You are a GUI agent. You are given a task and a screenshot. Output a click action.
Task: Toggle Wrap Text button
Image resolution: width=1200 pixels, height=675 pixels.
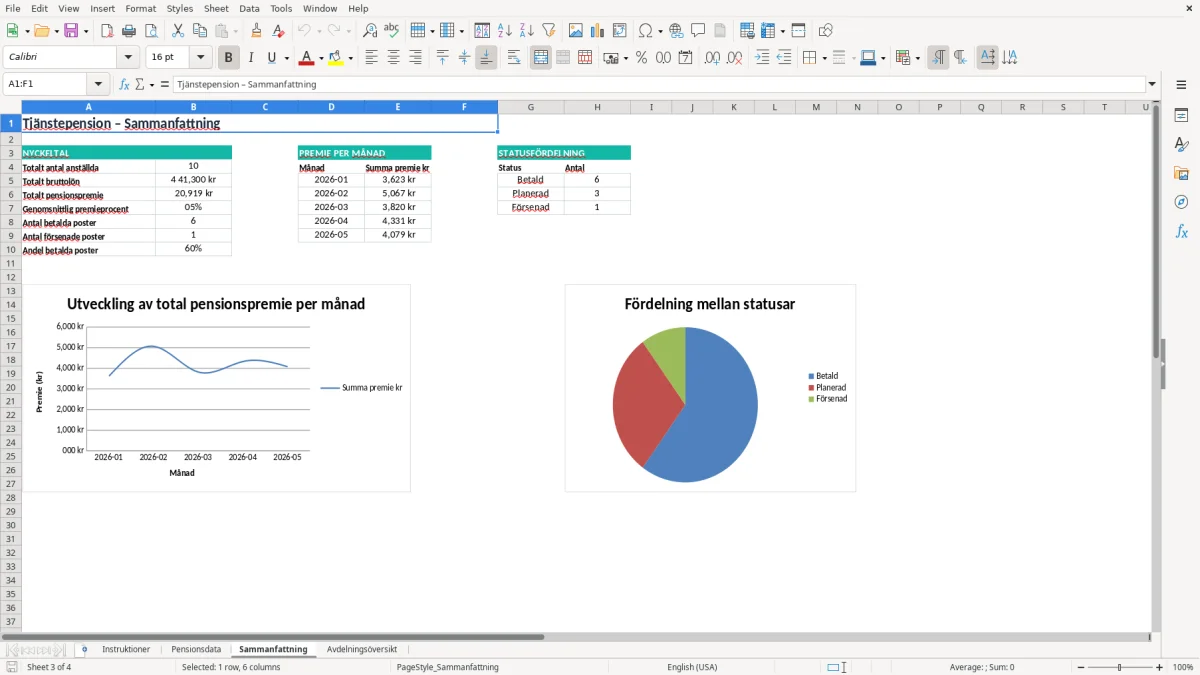click(514, 57)
